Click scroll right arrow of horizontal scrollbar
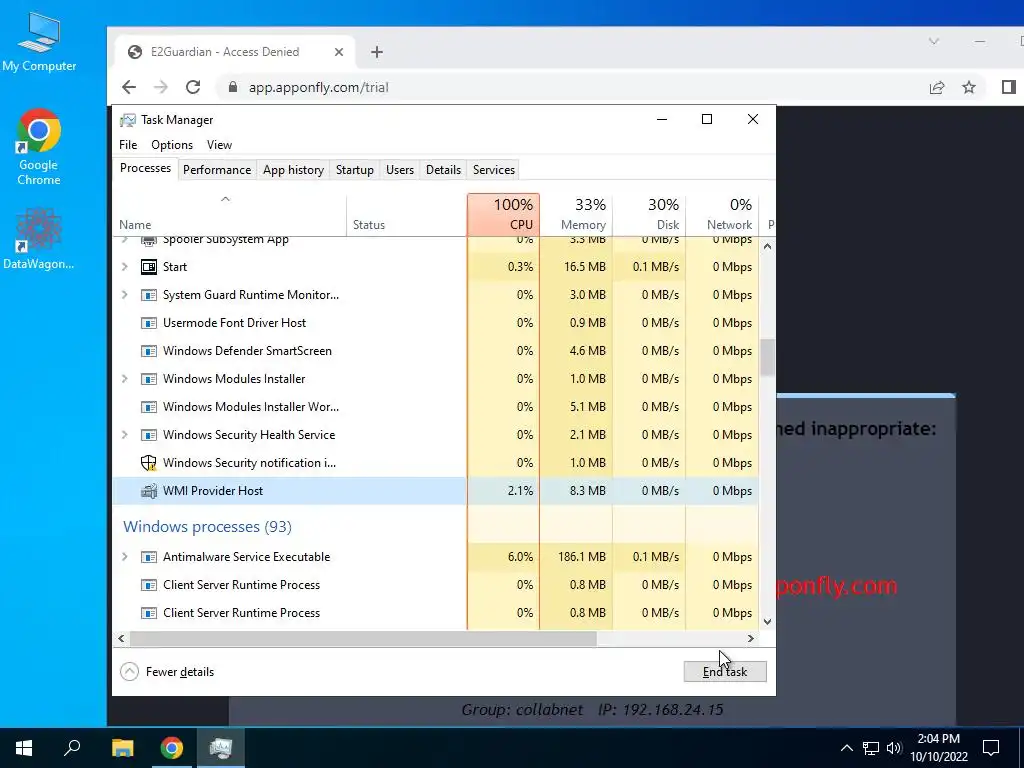 (x=751, y=638)
